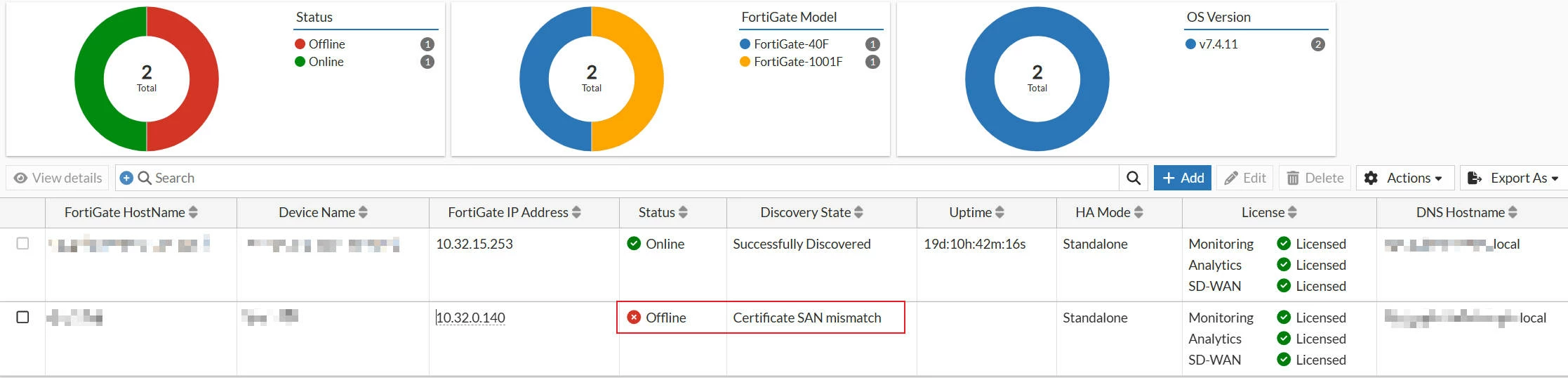
Task: Click the Delete button
Action: pyautogui.click(x=1315, y=178)
